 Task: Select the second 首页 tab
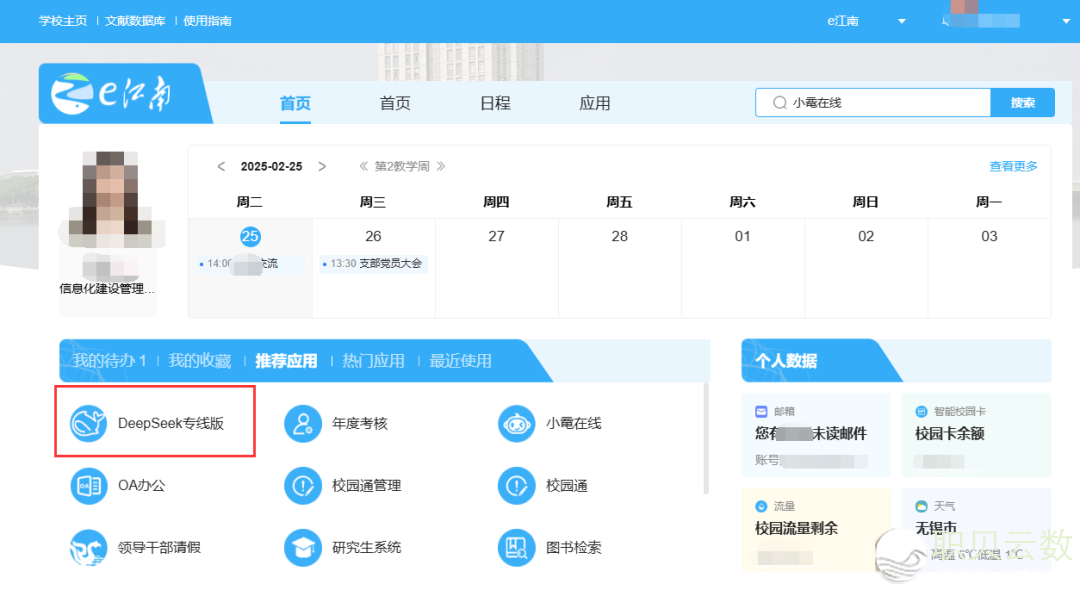coord(395,103)
